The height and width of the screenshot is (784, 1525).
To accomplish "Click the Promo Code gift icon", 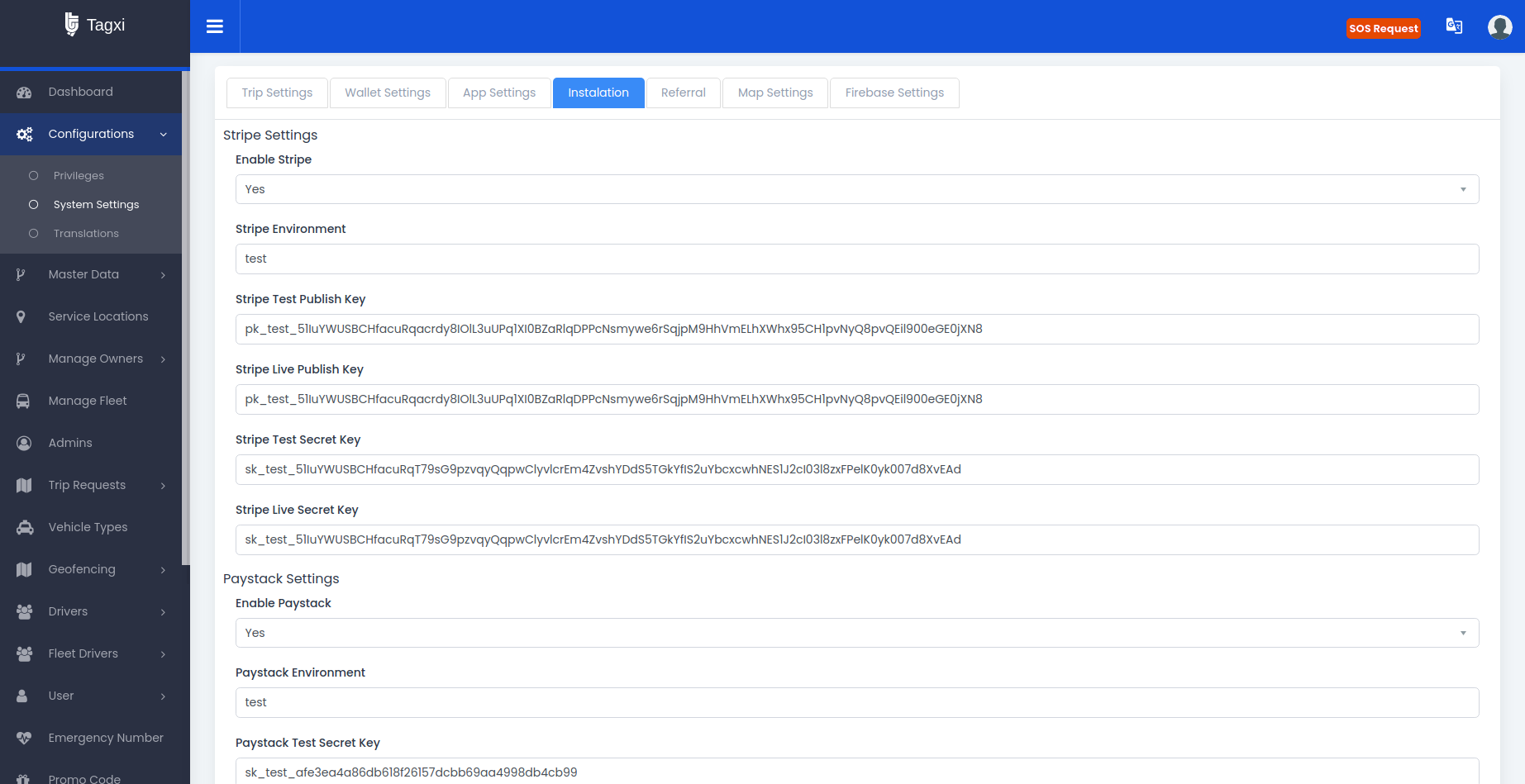I will pyautogui.click(x=23, y=779).
